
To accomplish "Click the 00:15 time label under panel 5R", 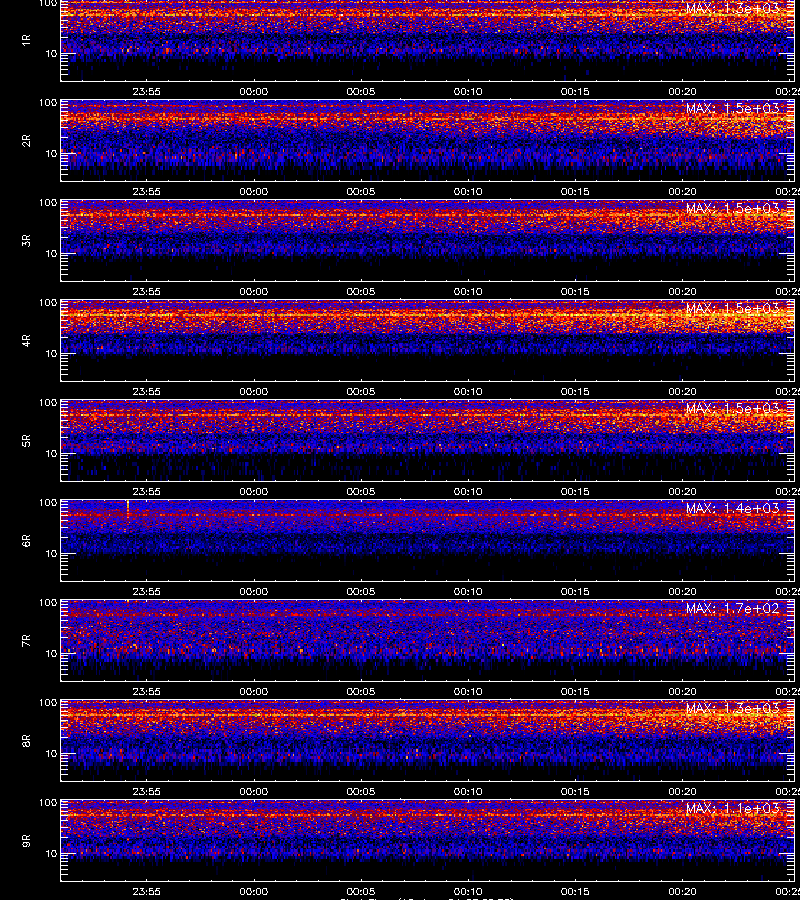I will pyautogui.click(x=575, y=491).
